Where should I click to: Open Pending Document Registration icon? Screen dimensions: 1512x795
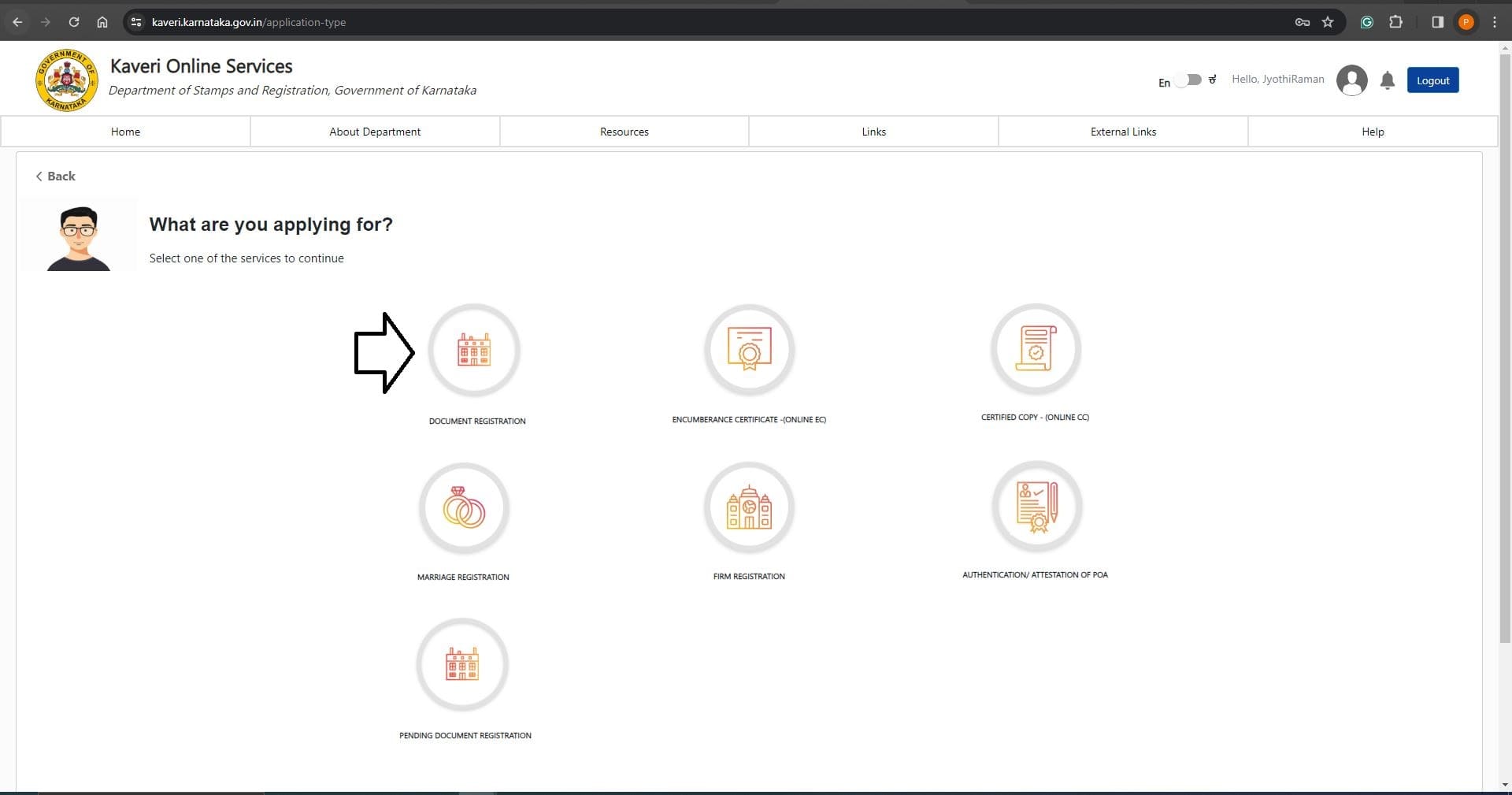tap(462, 665)
